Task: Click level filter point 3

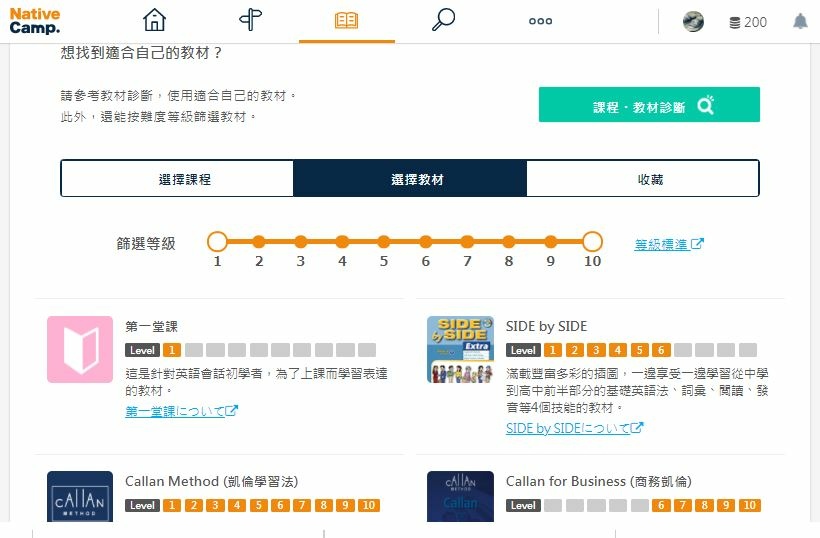Action: (301, 242)
